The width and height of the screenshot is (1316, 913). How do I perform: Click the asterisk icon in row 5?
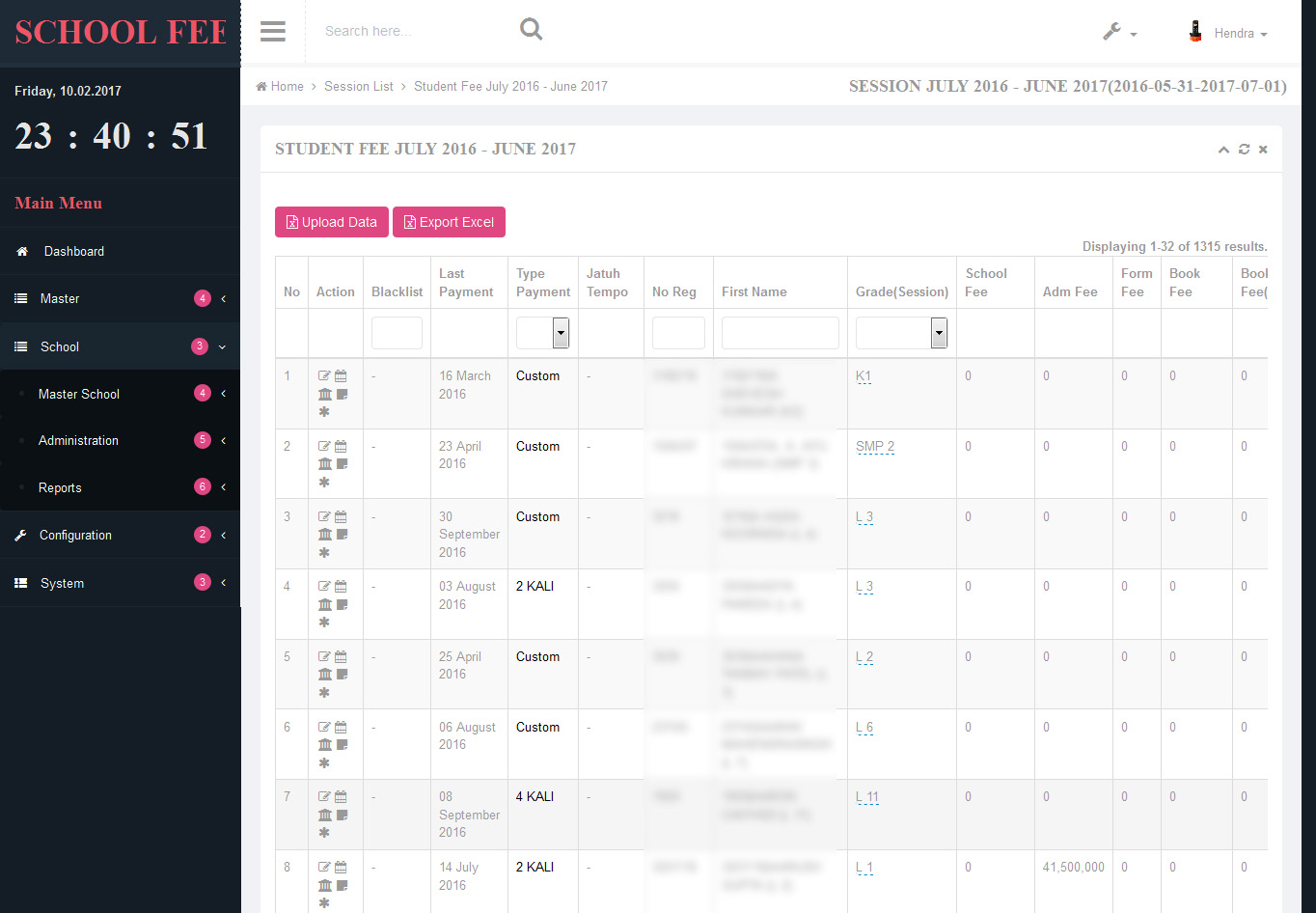(324, 693)
